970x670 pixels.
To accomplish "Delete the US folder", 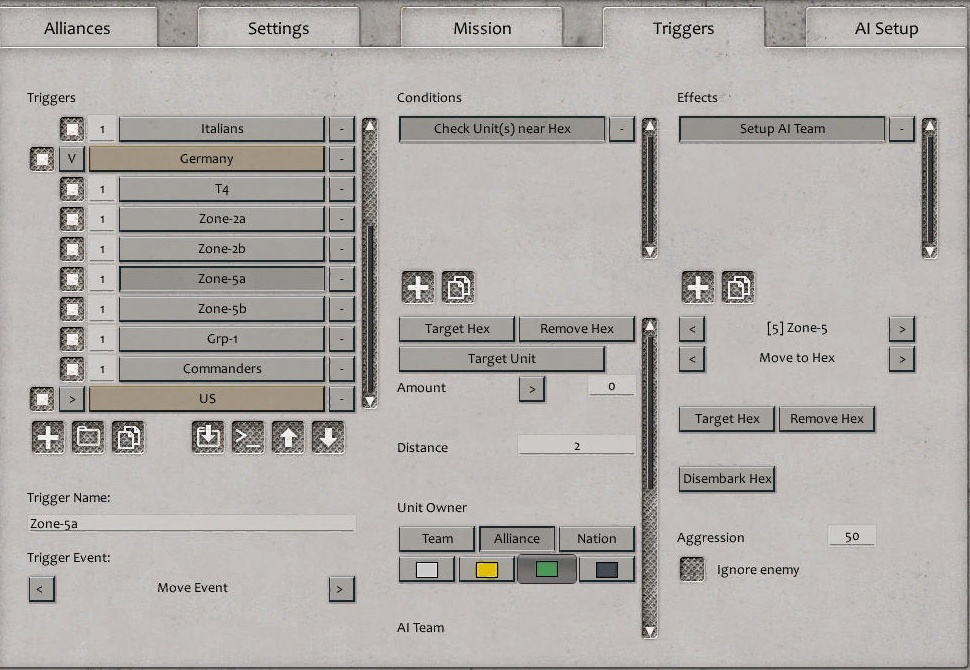I will click(x=341, y=399).
